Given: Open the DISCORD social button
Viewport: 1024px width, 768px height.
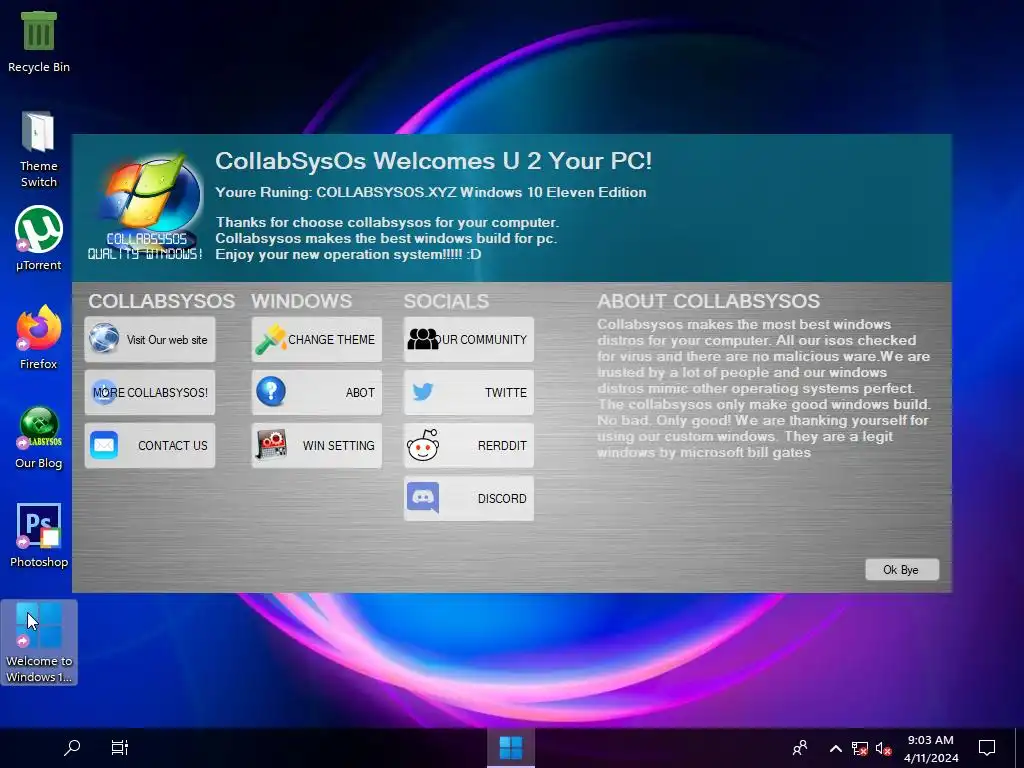Looking at the screenshot, I should point(469,498).
